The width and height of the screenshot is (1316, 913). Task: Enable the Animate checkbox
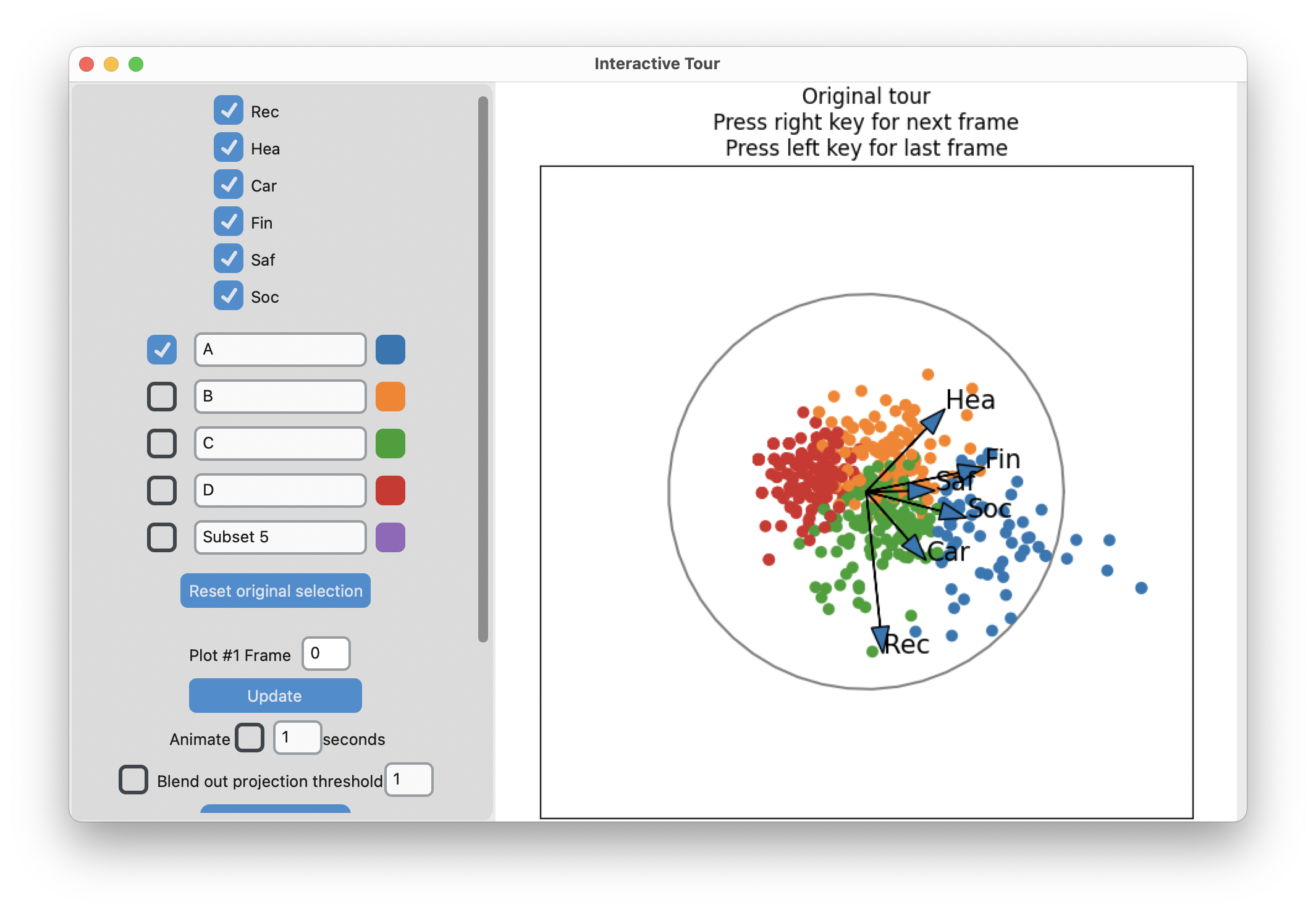(x=250, y=738)
